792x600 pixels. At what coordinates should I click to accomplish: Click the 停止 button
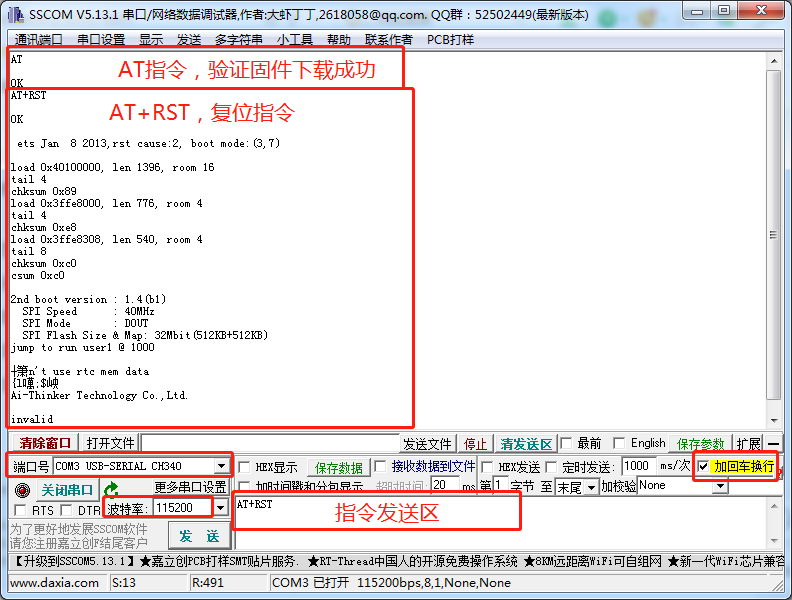tap(475, 444)
